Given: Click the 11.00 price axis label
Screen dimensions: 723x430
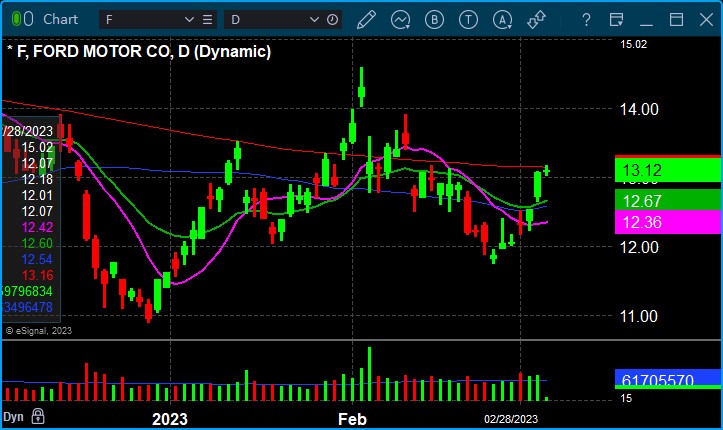Looking at the screenshot, I should pos(639,317).
